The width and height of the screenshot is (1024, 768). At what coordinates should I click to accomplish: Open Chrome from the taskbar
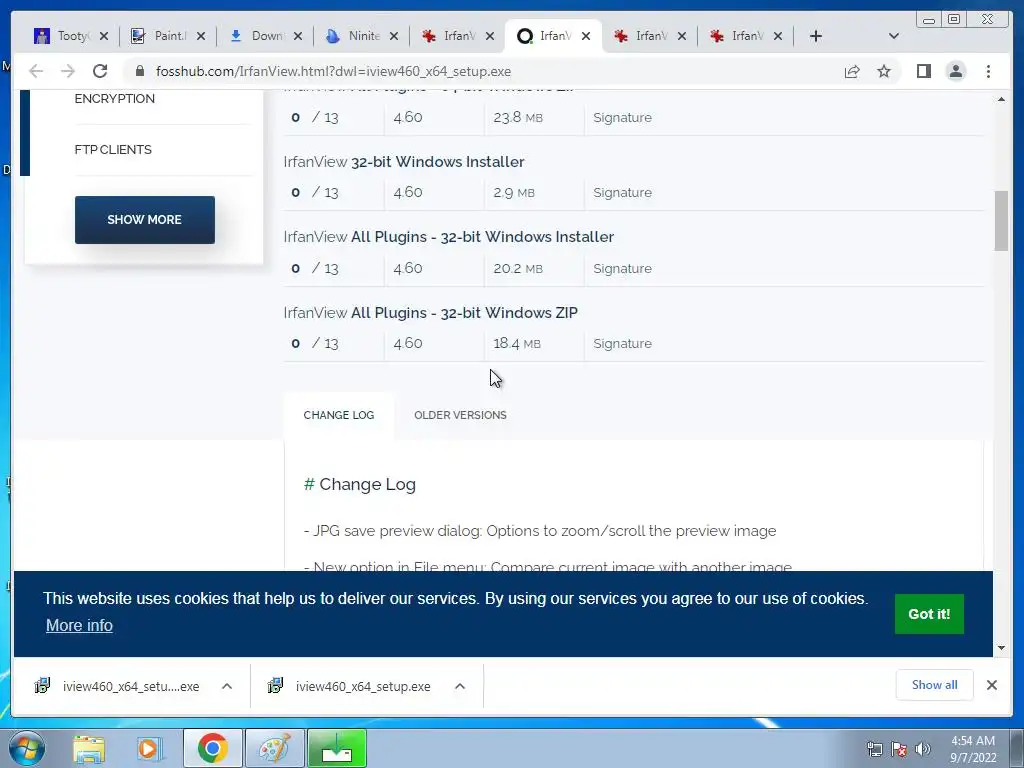(x=212, y=748)
